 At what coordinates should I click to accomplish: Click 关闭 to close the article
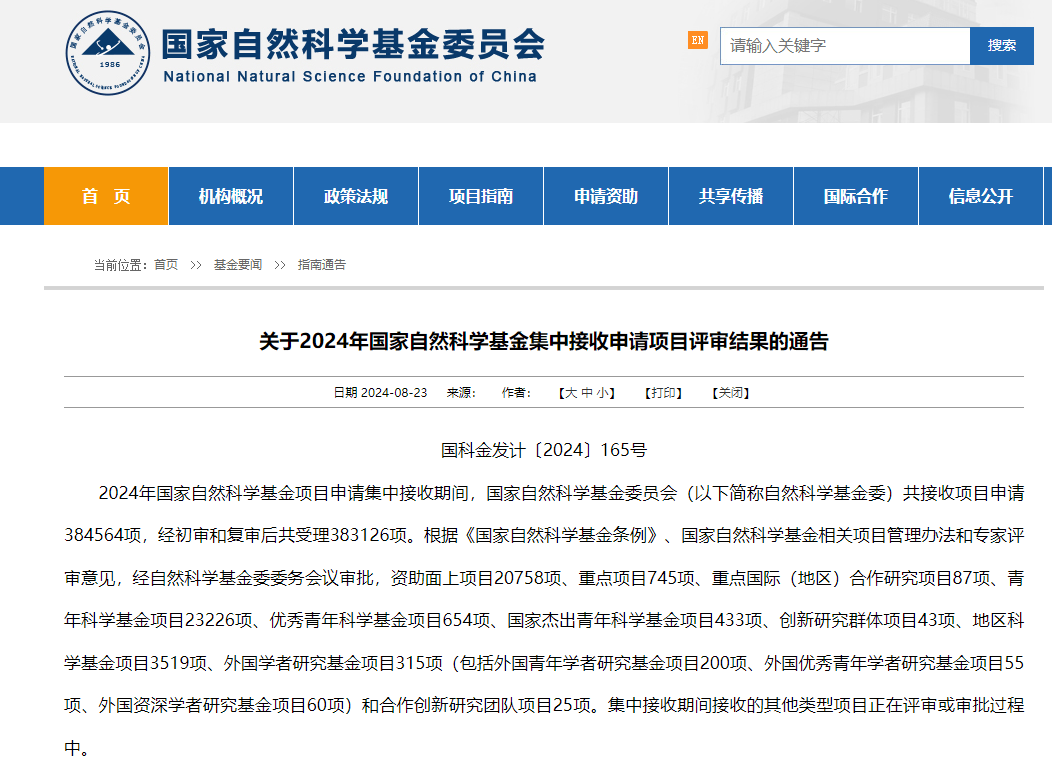731,392
